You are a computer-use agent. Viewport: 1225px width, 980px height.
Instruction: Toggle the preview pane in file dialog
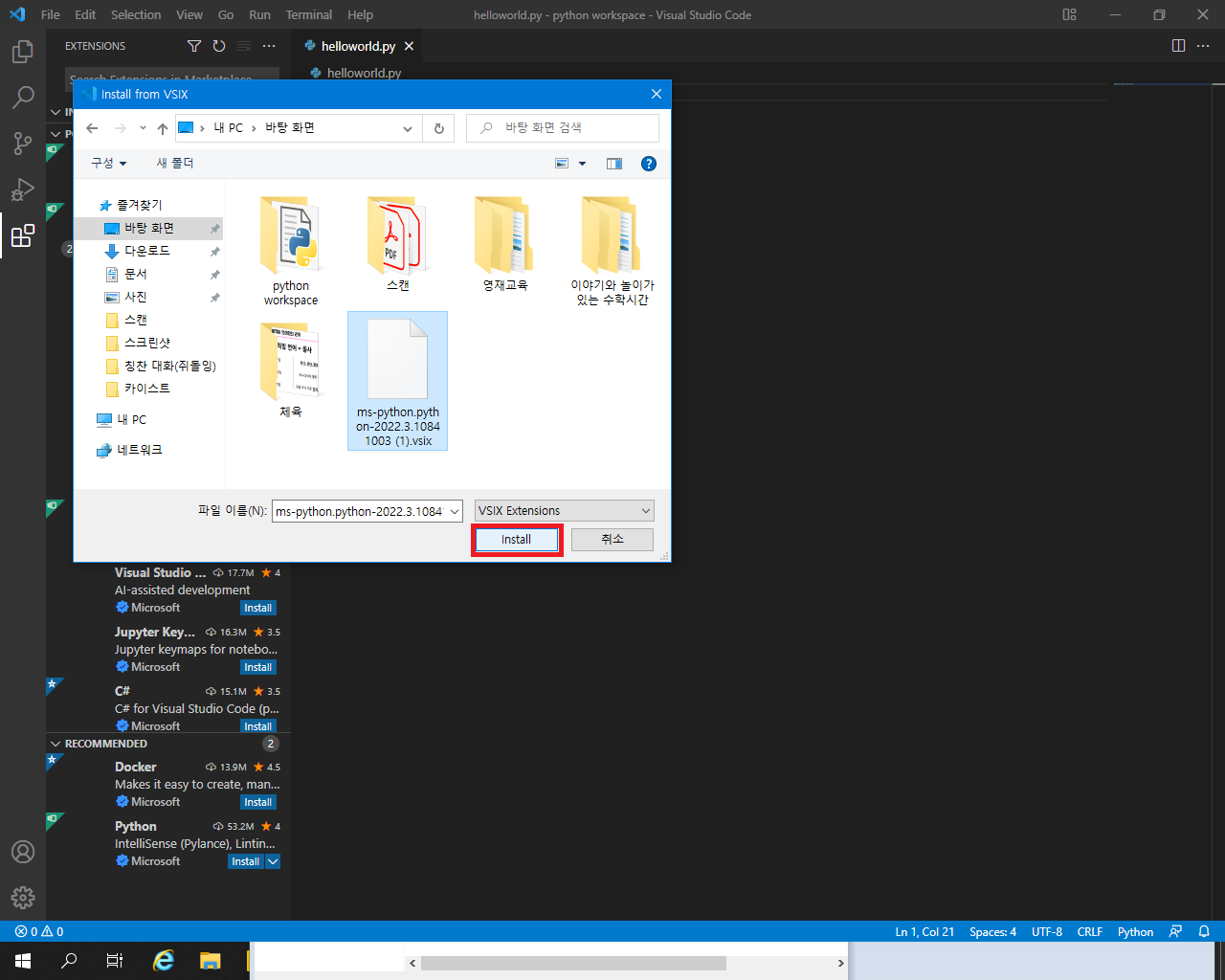click(614, 164)
